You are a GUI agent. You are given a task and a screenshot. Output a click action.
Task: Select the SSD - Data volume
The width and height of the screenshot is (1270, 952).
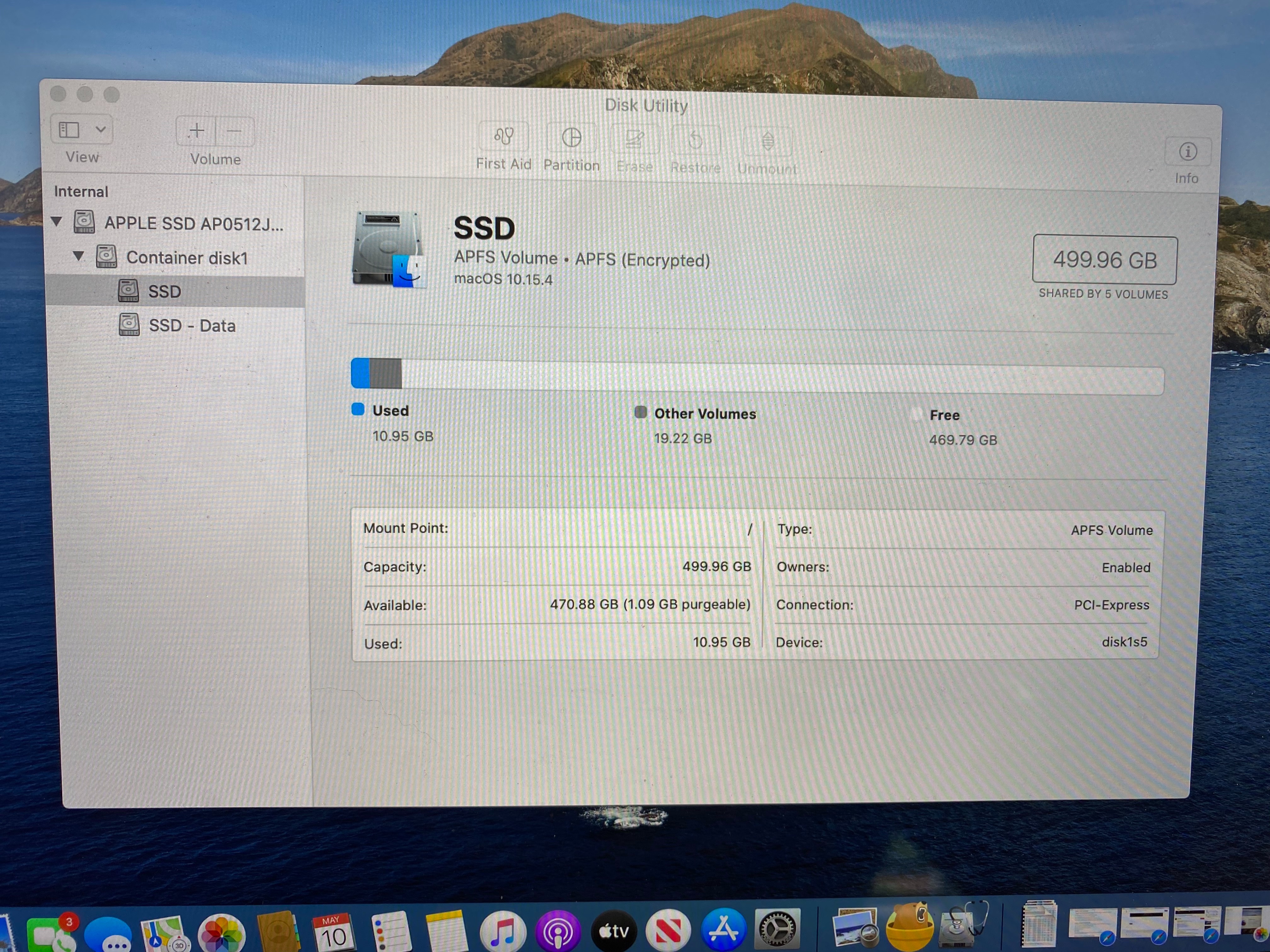point(192,326)
